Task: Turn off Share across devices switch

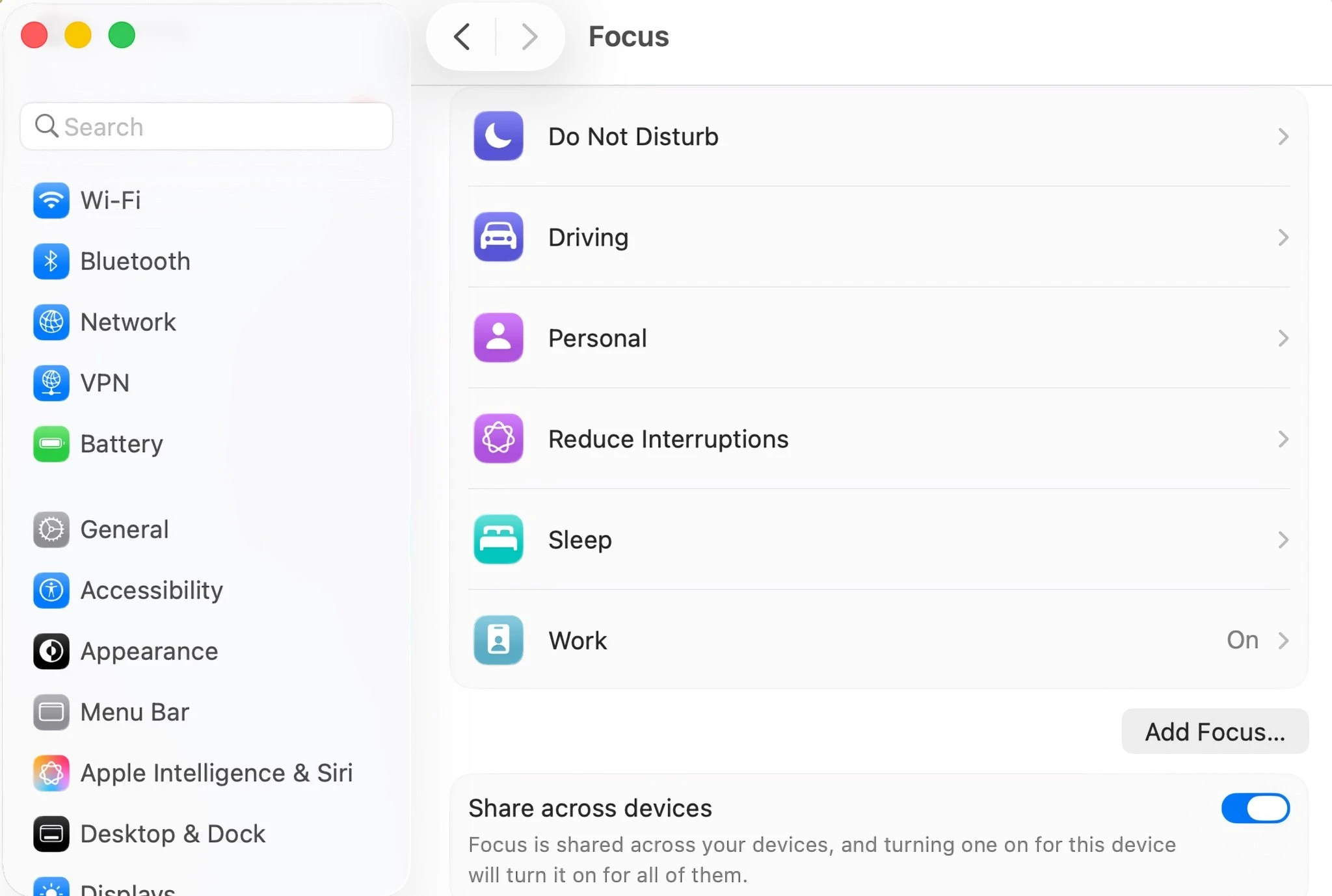Action: coord(1255,808)
